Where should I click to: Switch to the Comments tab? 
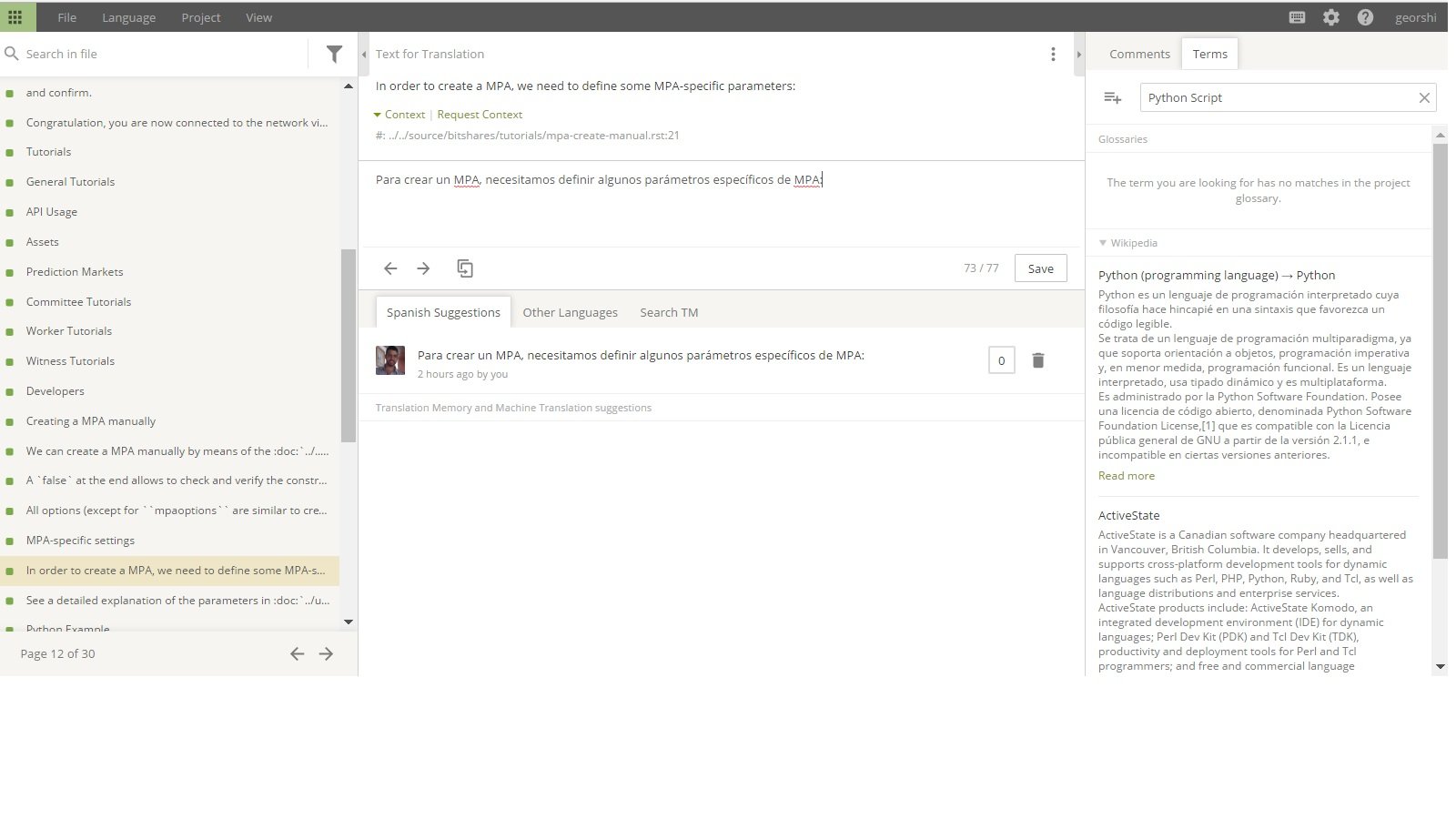tap(1139, 54)
